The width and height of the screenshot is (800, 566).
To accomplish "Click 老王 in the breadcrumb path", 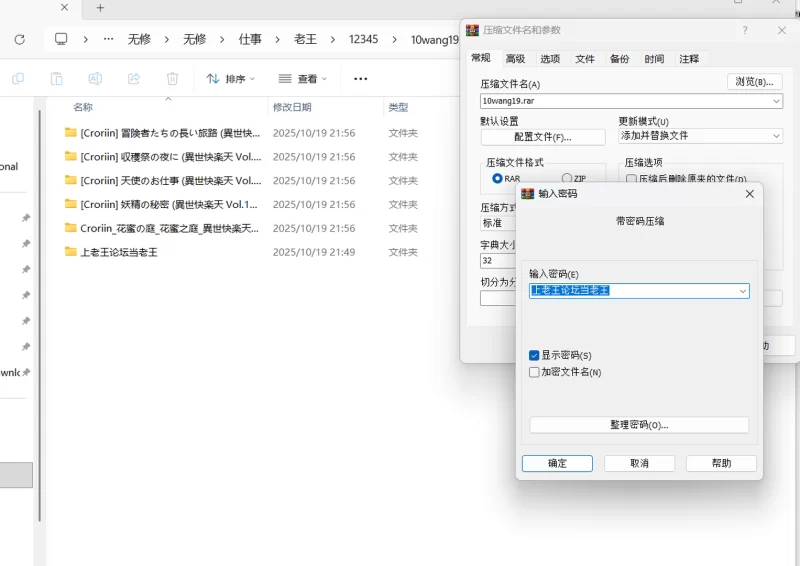I will (x=305, y=39).
